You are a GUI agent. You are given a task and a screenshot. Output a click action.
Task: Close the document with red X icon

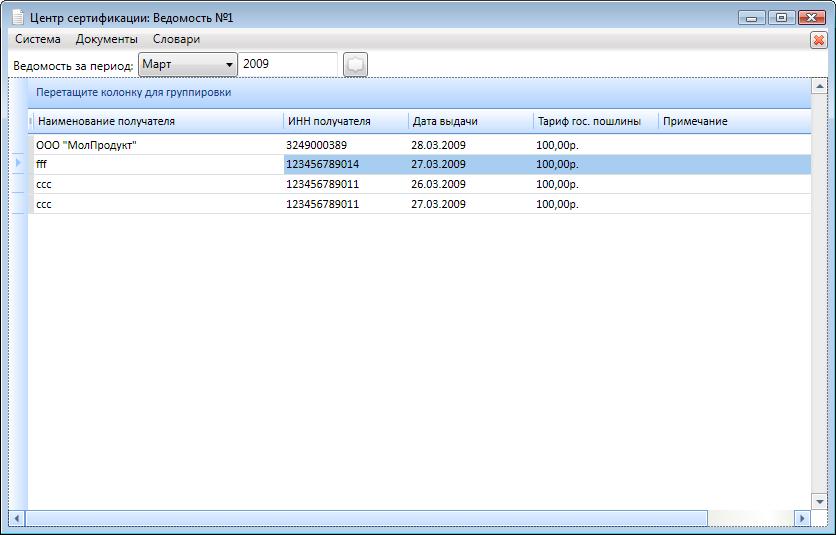pyautogui.click(x=818, y=40)
